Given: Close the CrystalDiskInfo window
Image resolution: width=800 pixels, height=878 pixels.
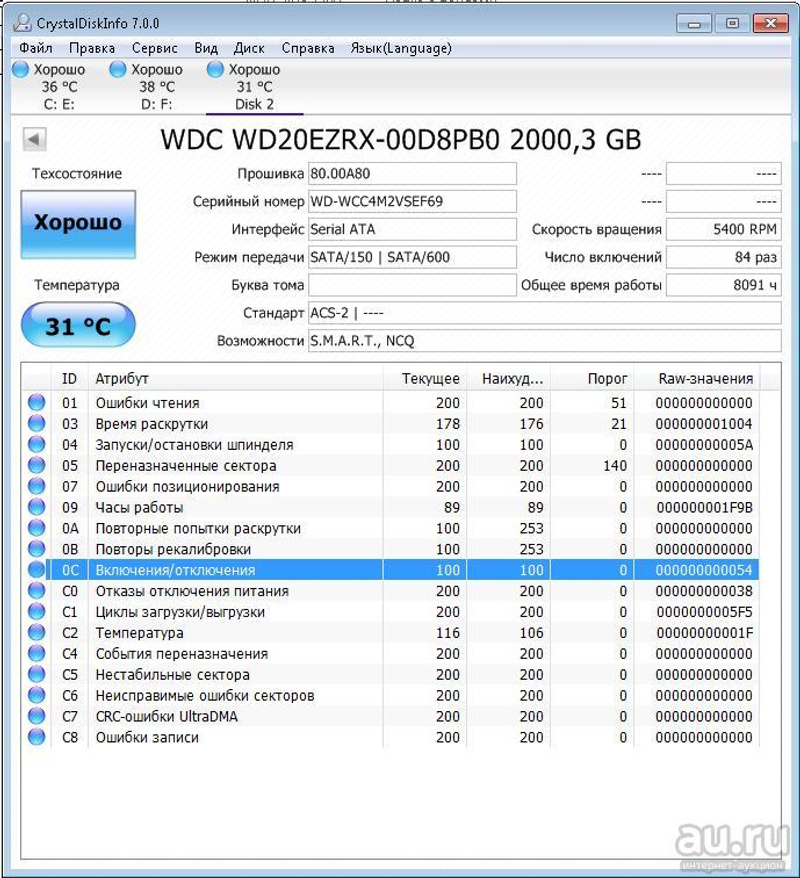Looking at the screenshot, I should pyautogui.click(x=770, y=24).
